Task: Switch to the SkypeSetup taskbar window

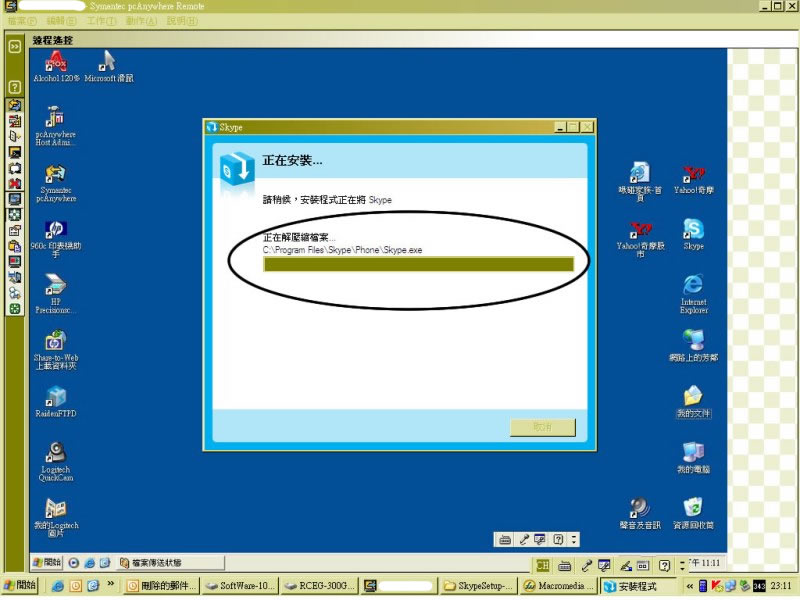Action: [479, 586]
